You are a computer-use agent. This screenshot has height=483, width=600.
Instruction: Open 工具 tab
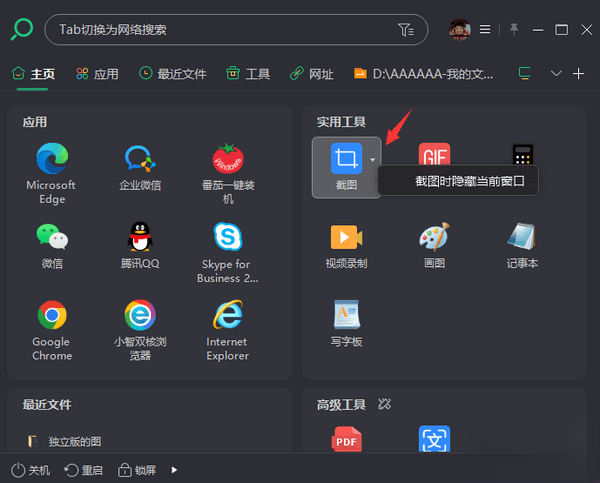click(248, 73)
